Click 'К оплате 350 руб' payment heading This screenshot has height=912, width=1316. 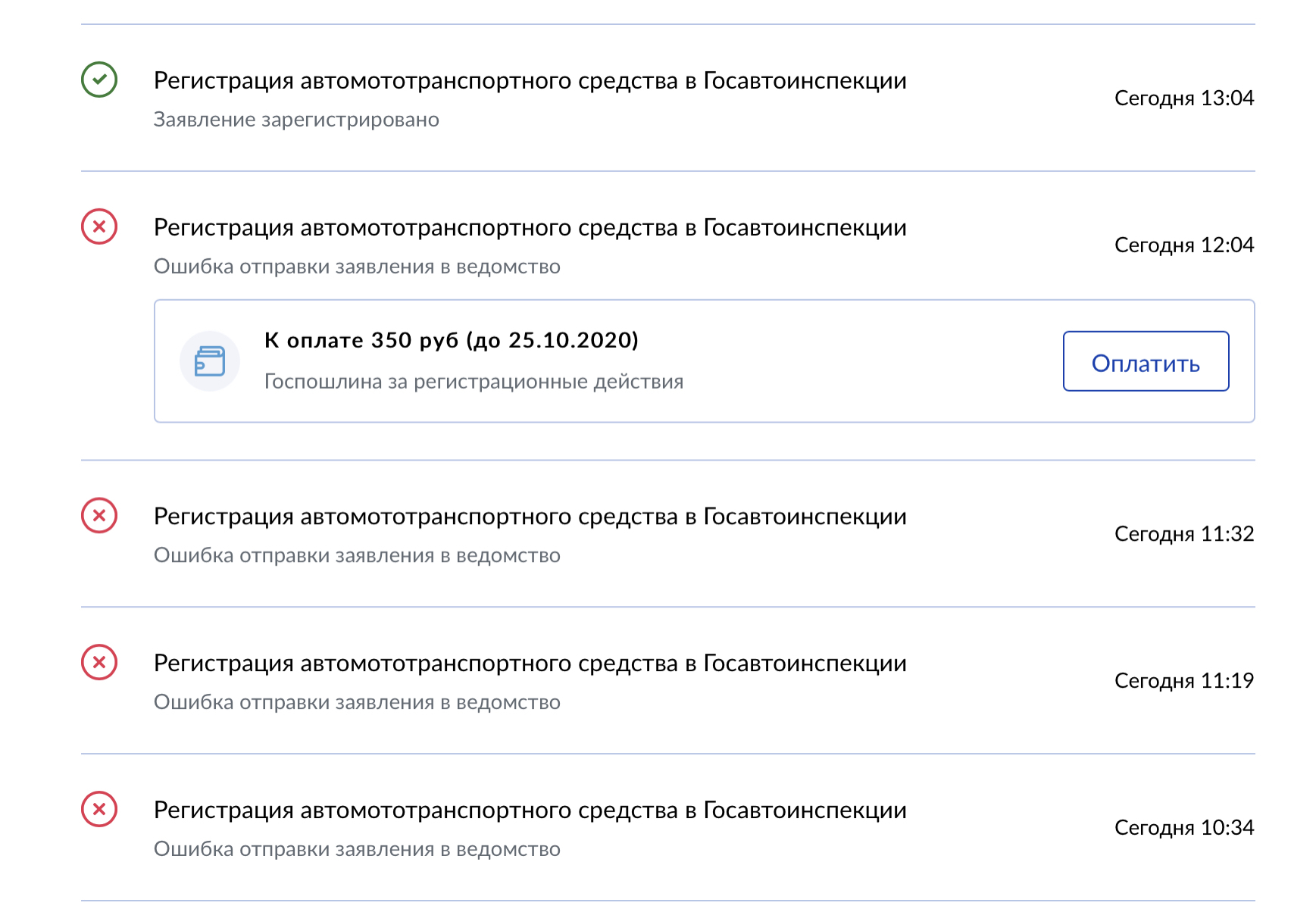pyautogui.click(x=451, y=340)
